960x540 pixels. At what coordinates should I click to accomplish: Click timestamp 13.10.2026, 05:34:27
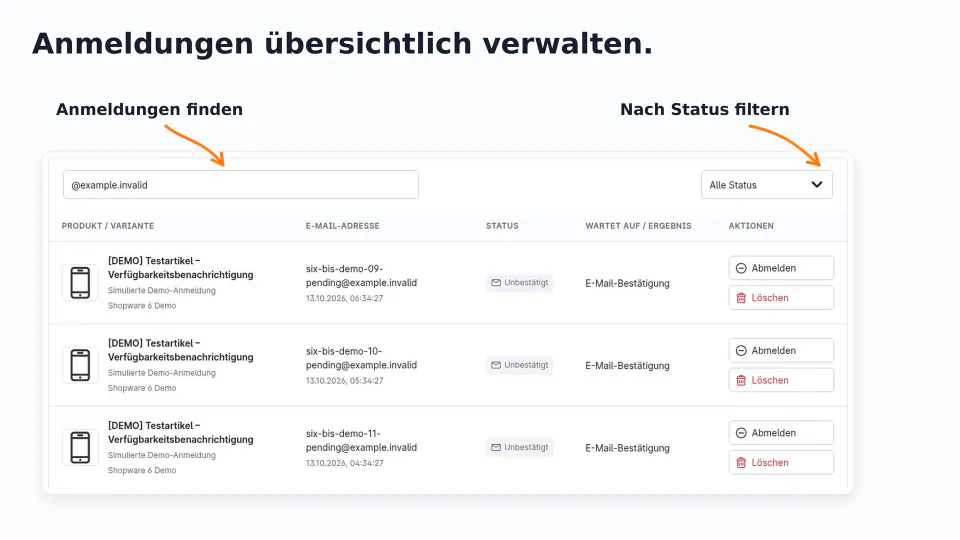click(345, 381)
